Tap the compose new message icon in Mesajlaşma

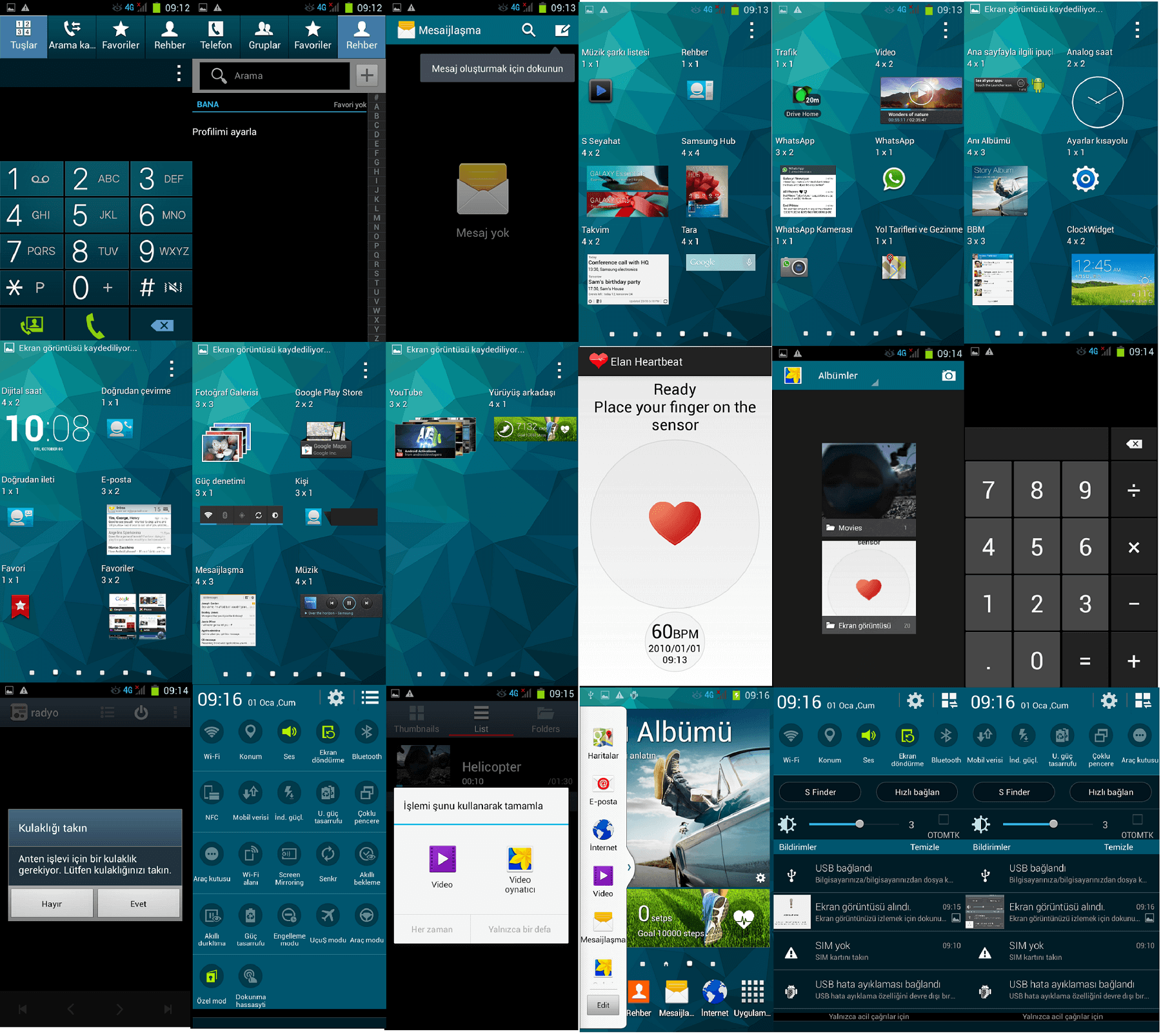(x=562, y=30)
